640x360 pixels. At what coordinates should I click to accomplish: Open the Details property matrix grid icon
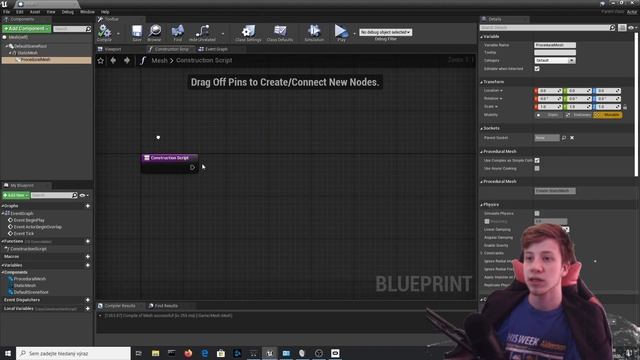tap(622, 28)
